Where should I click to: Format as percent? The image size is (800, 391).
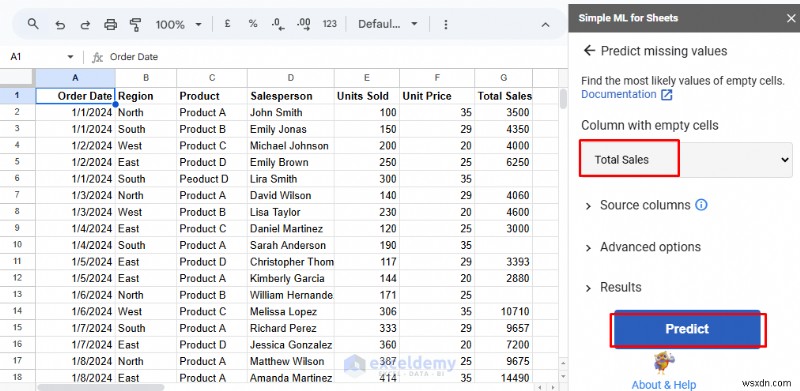click(253, 23)
